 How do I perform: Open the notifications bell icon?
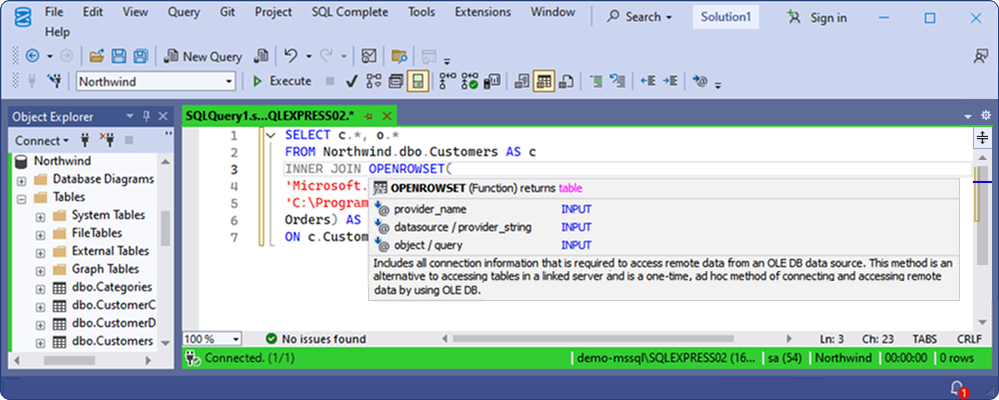(x=958, y=388)
